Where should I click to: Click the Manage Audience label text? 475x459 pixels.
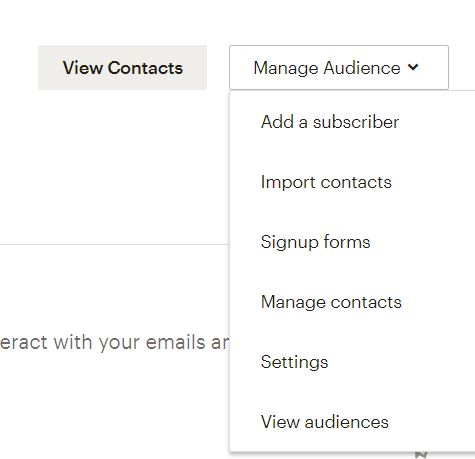click(x=327, y=68)
